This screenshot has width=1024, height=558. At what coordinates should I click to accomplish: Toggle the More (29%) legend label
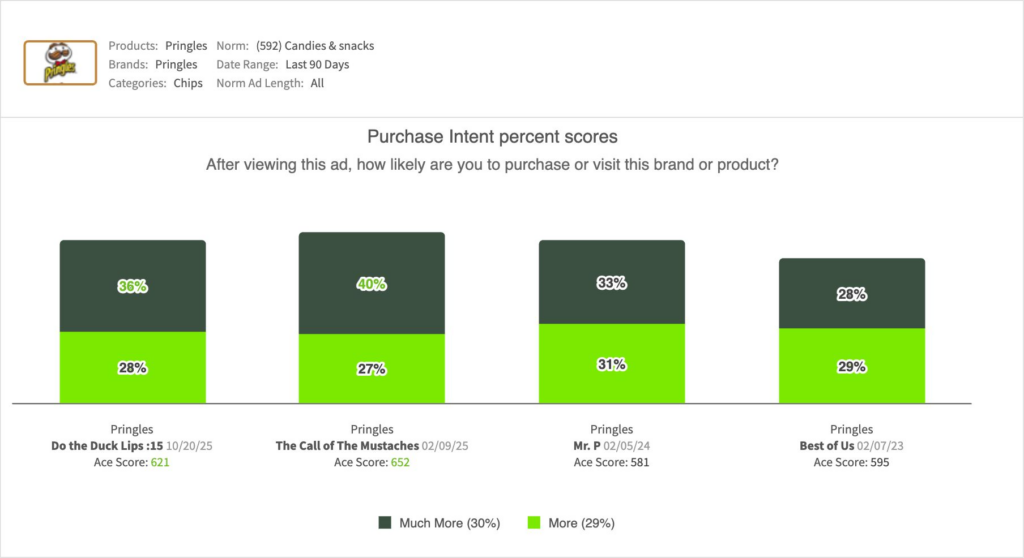[581, 523]
